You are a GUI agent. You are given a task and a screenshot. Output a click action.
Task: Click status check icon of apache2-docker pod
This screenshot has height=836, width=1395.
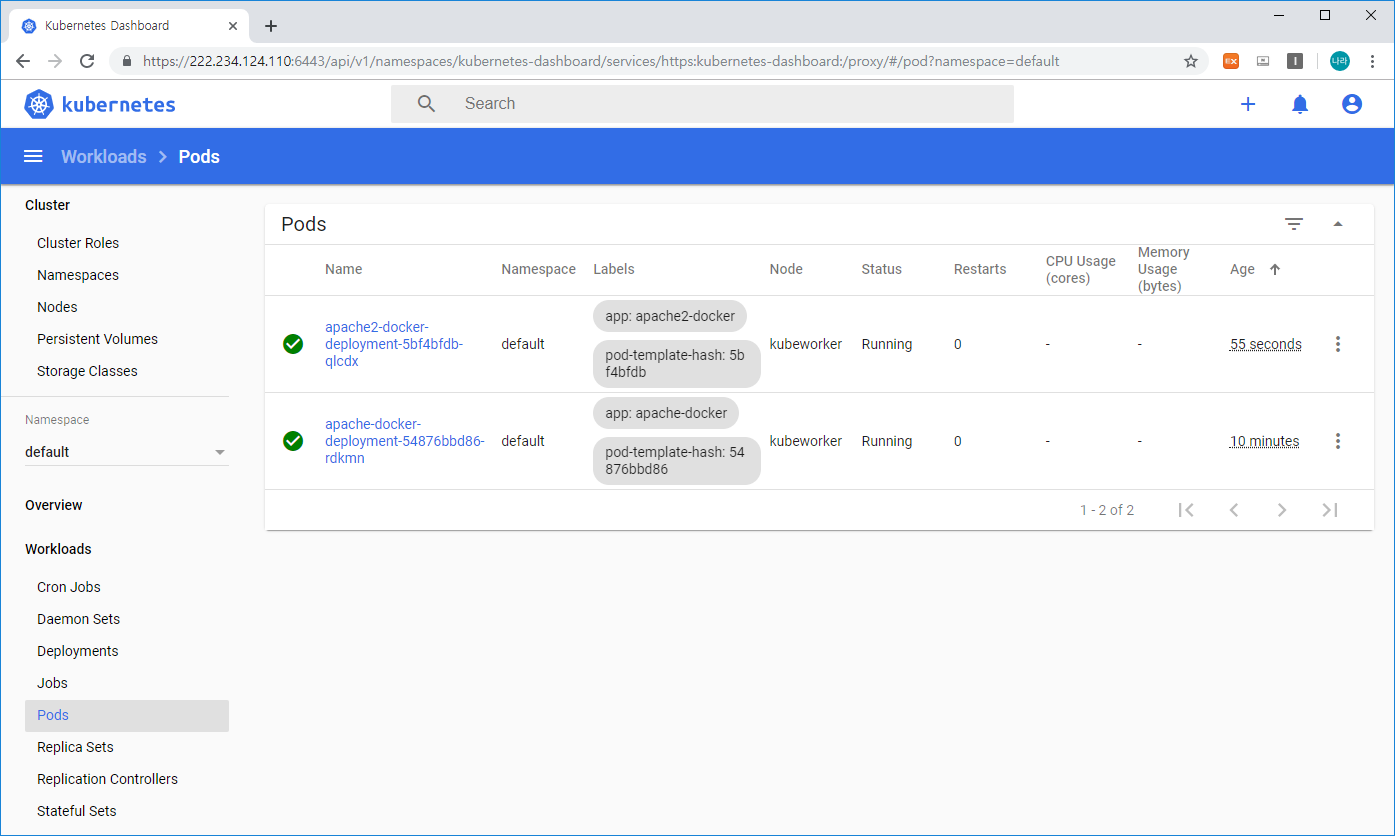[293, 344]
